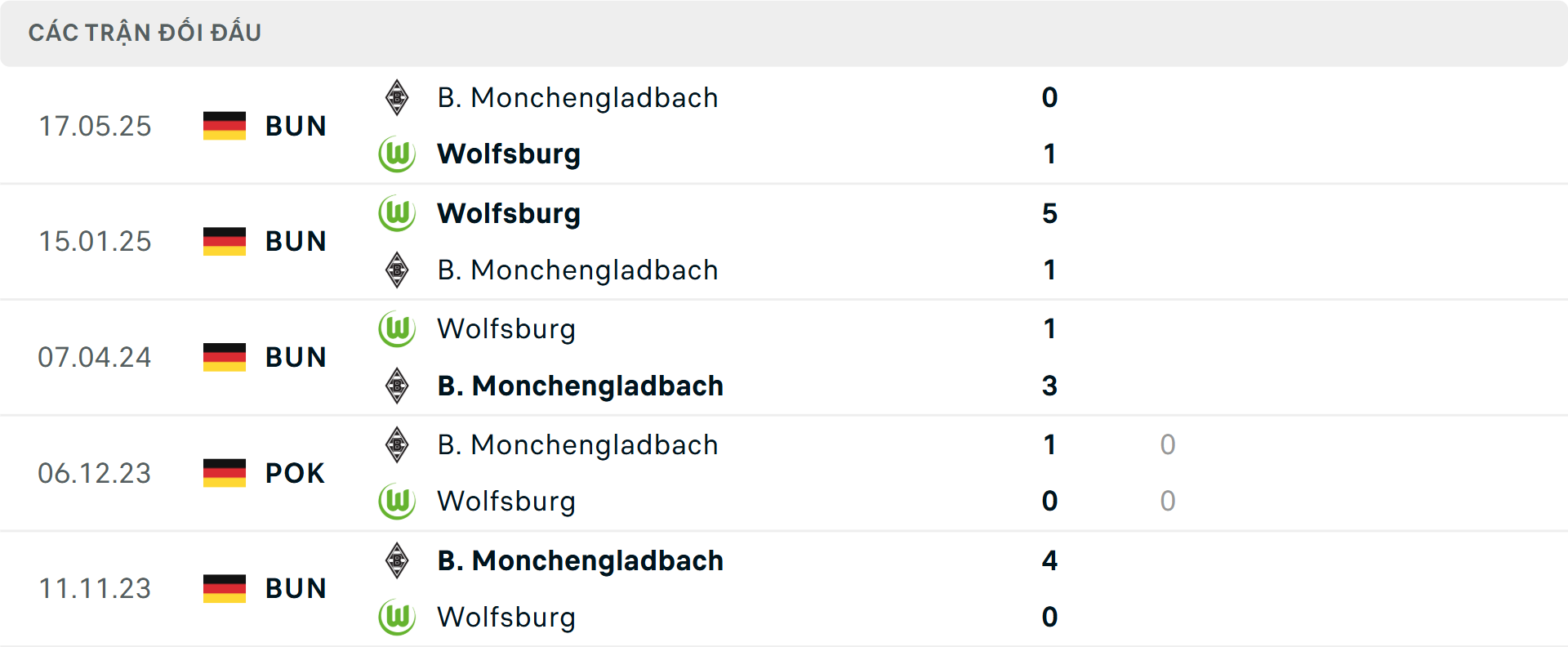Click the B. Monchengladbach club crest in the 17.05.25 match
1568x647 pixels.
point(397,97)
